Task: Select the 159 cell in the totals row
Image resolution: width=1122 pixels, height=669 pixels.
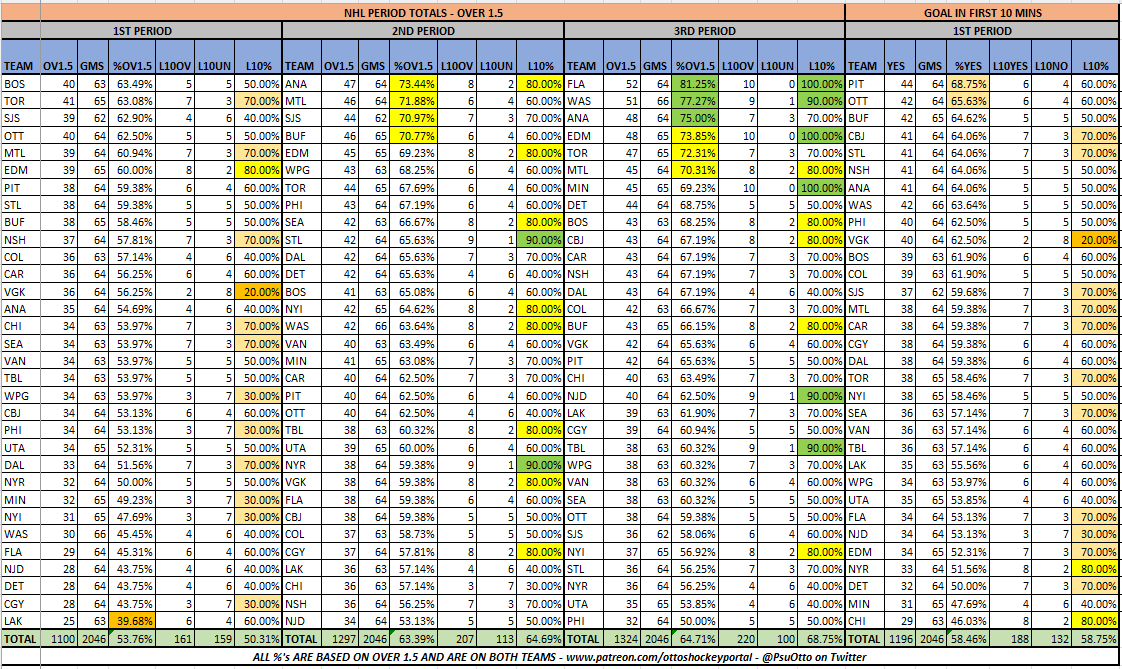Action: tap(214, 638)
